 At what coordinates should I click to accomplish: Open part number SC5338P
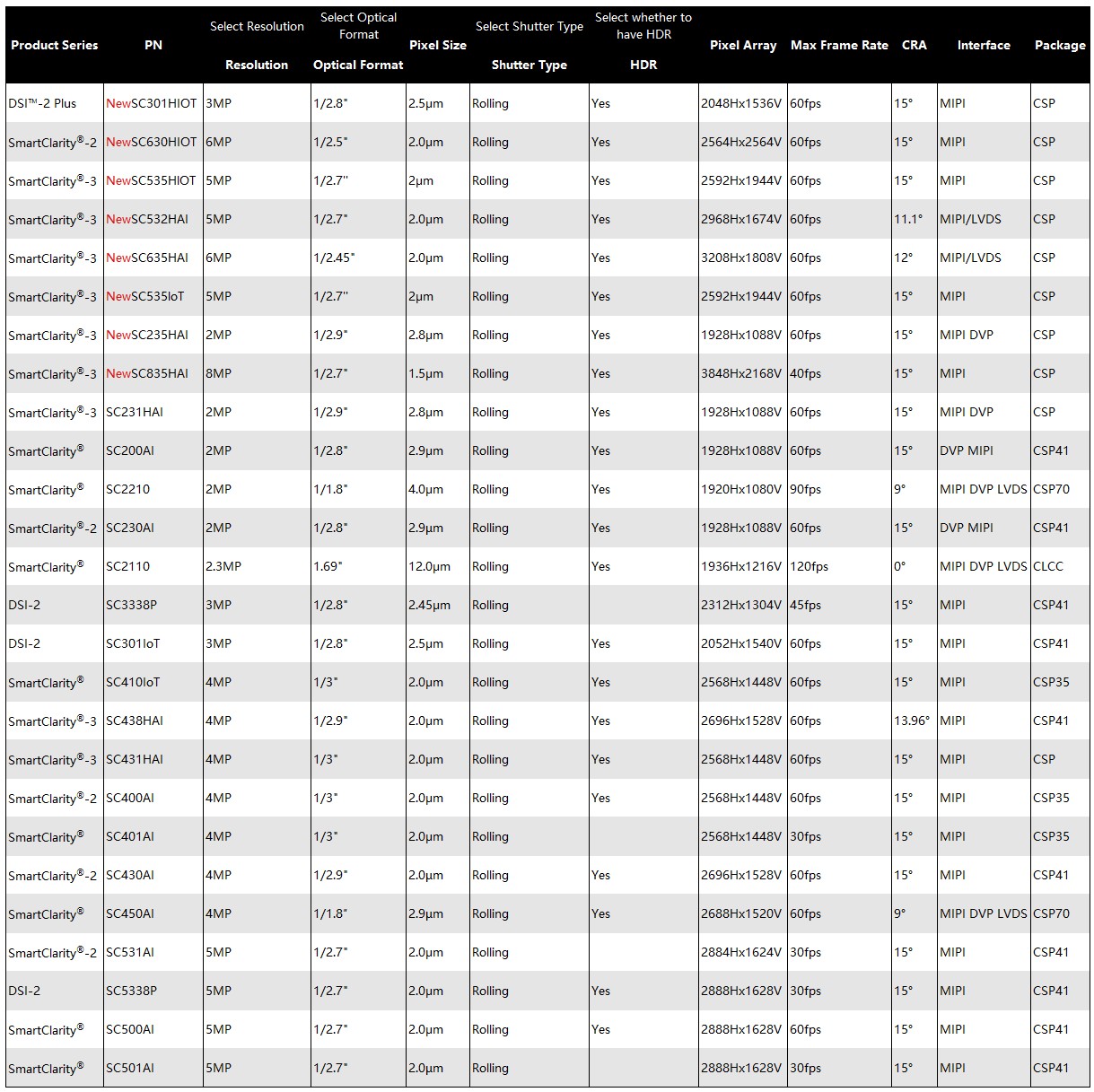click(131, 991)
